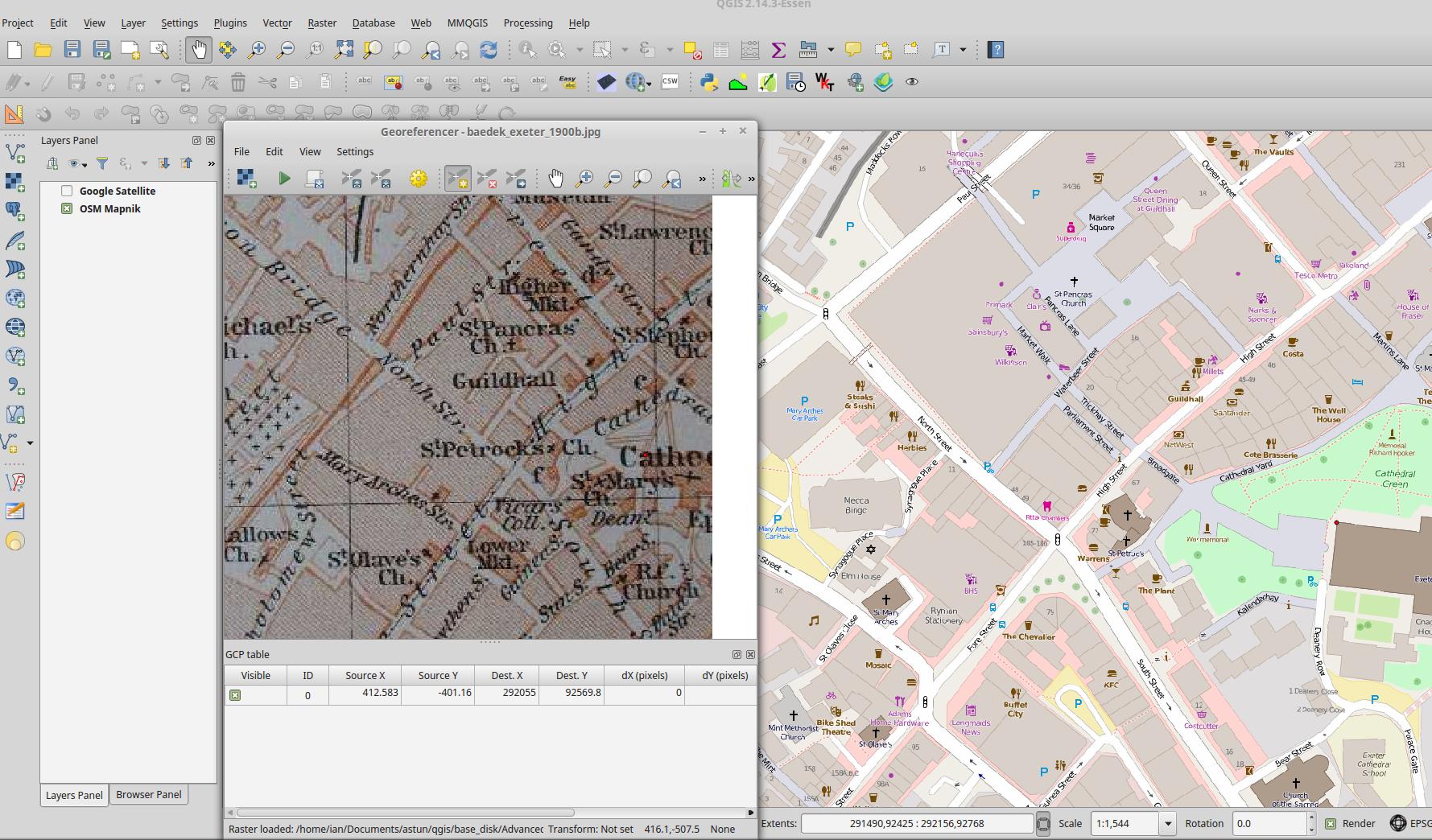The height and width of the screenshot is (840, 1432).
Task: Open Select Features tool dropdown arrow
Action: 625,50
